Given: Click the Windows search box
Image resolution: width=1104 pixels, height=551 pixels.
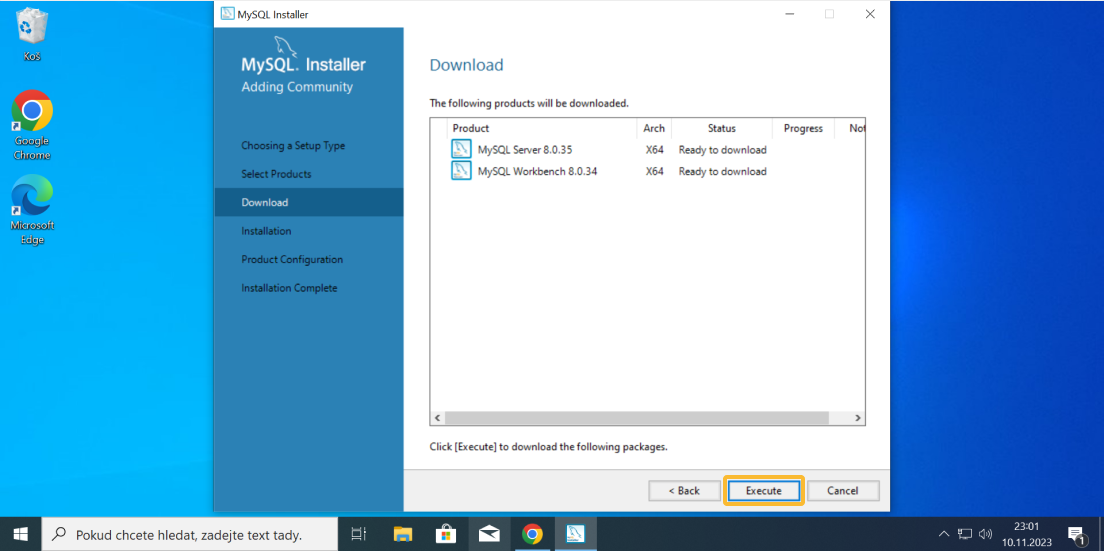Looking at the screenshot, I should tap(190, 534).
